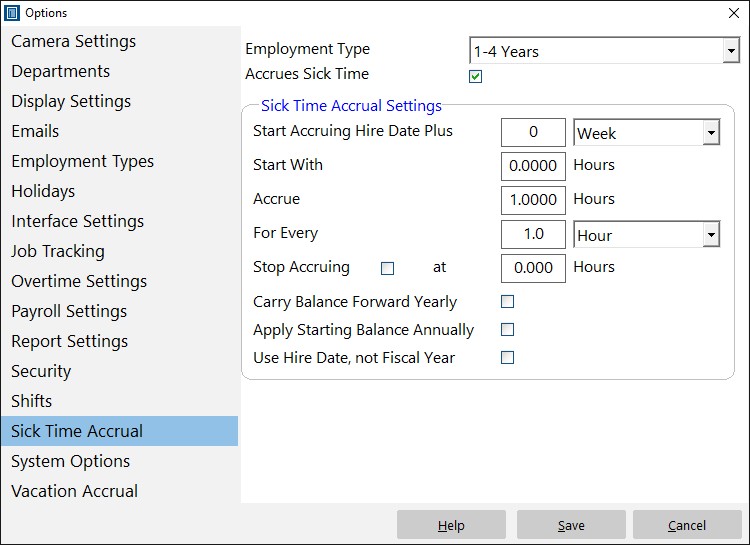Click the Options window app icon
This screenshot has width=750, height=545.
point(11,13)
